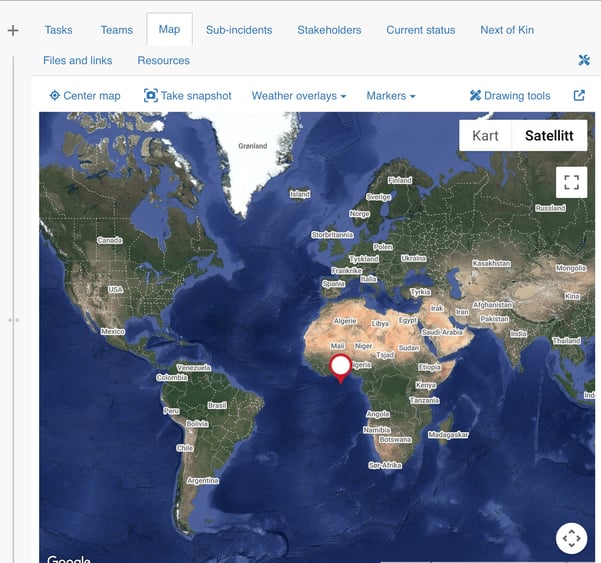The image size is (601, 563).
Task: Click the map pan/location control icon
Action: click(571, 538)
